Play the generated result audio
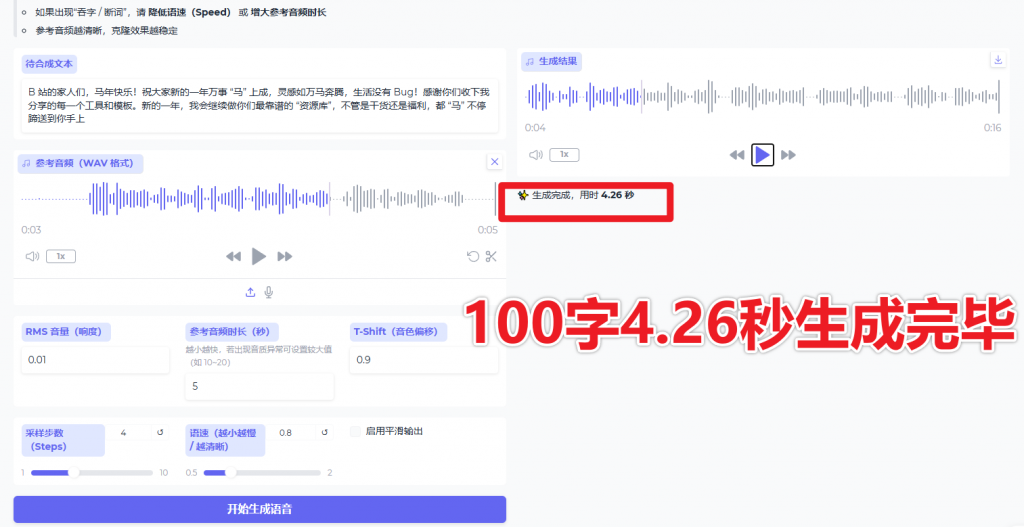 pyautogui.click(x=762, y=155)
